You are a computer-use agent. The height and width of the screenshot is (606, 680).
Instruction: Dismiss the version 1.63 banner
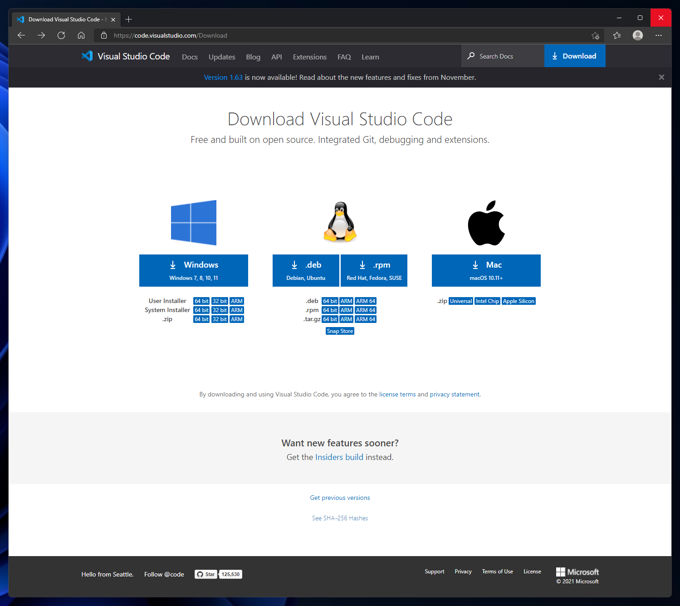pyautogui.click(x=661, y=77)
